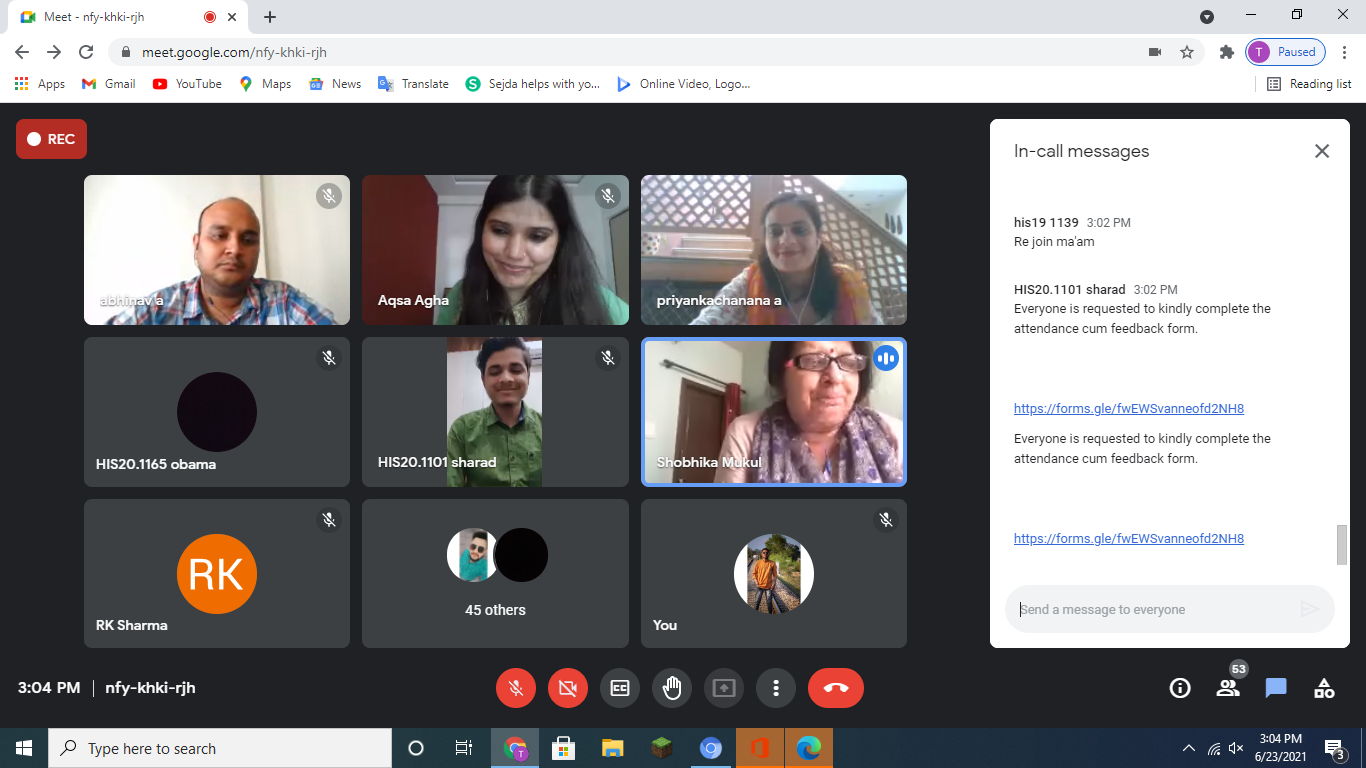
Task: Click the red Leave call button
Action: [835, 688]
